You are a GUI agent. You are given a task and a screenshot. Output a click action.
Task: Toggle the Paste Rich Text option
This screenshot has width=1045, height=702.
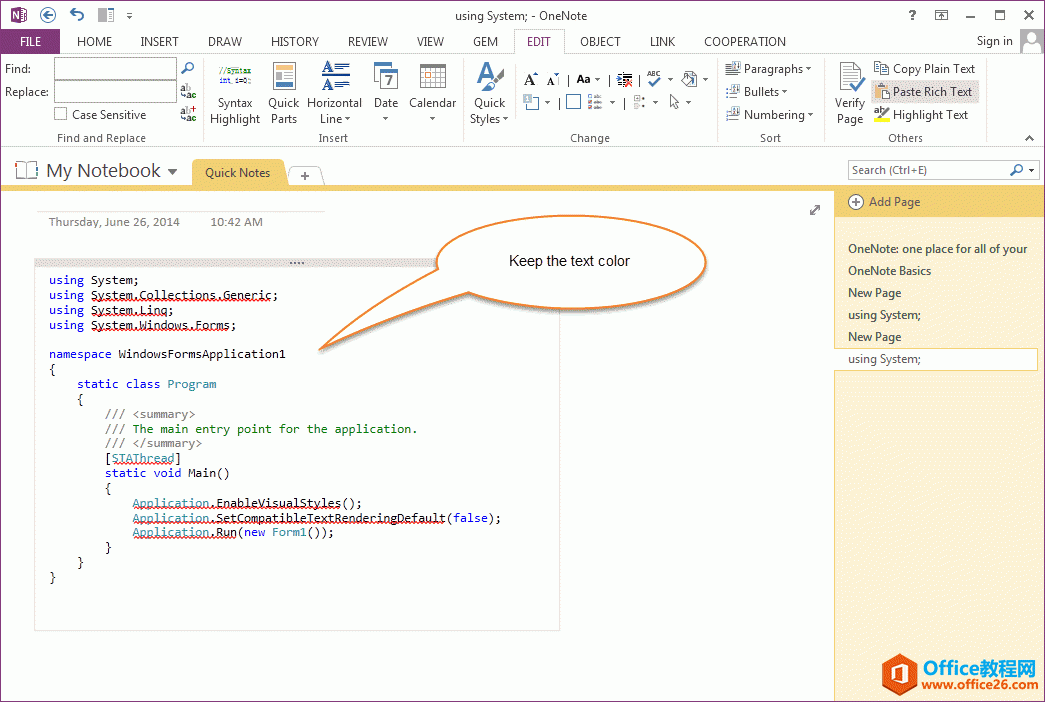923,92
